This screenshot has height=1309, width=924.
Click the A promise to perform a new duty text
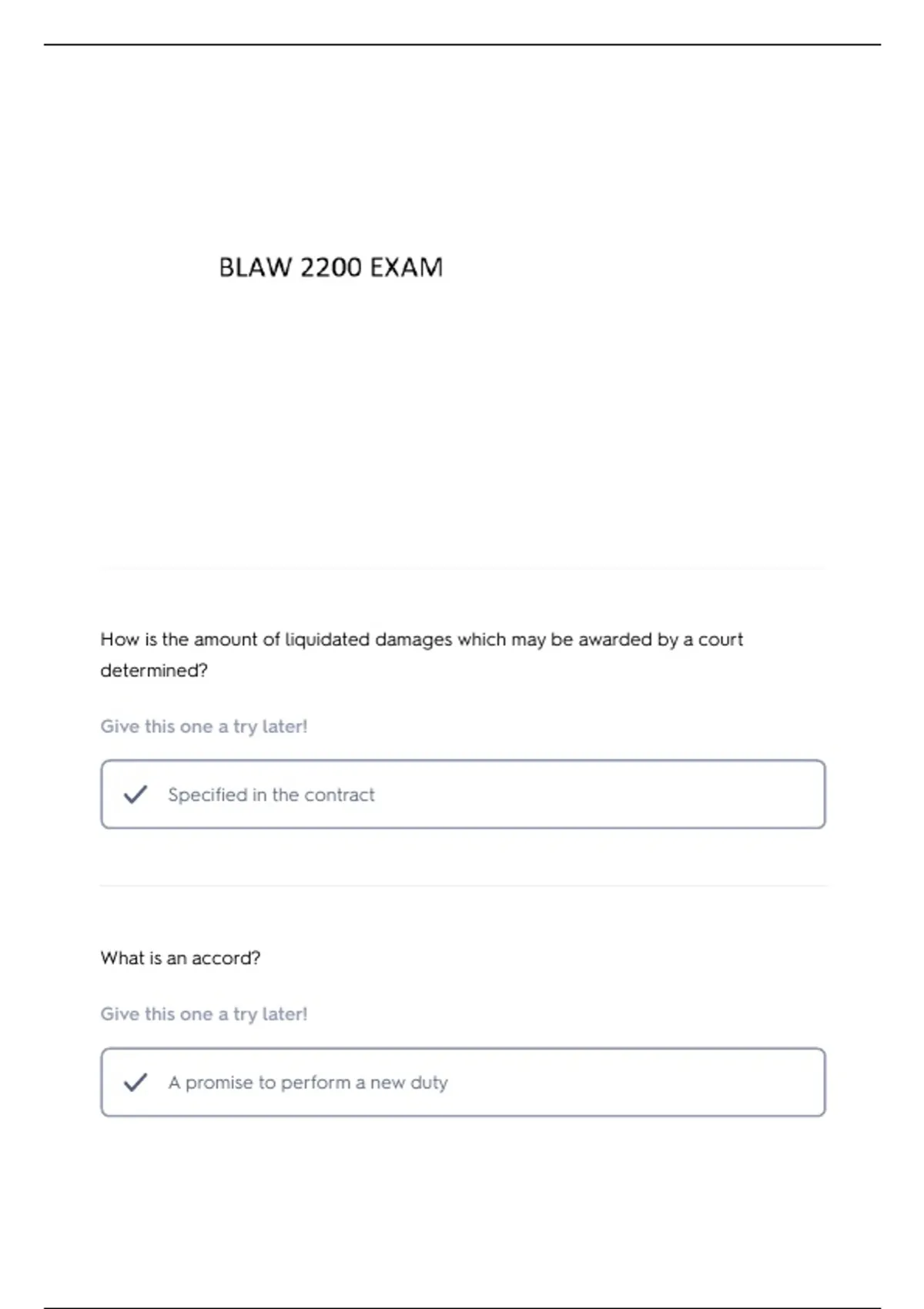click(x=308, y=1083)
